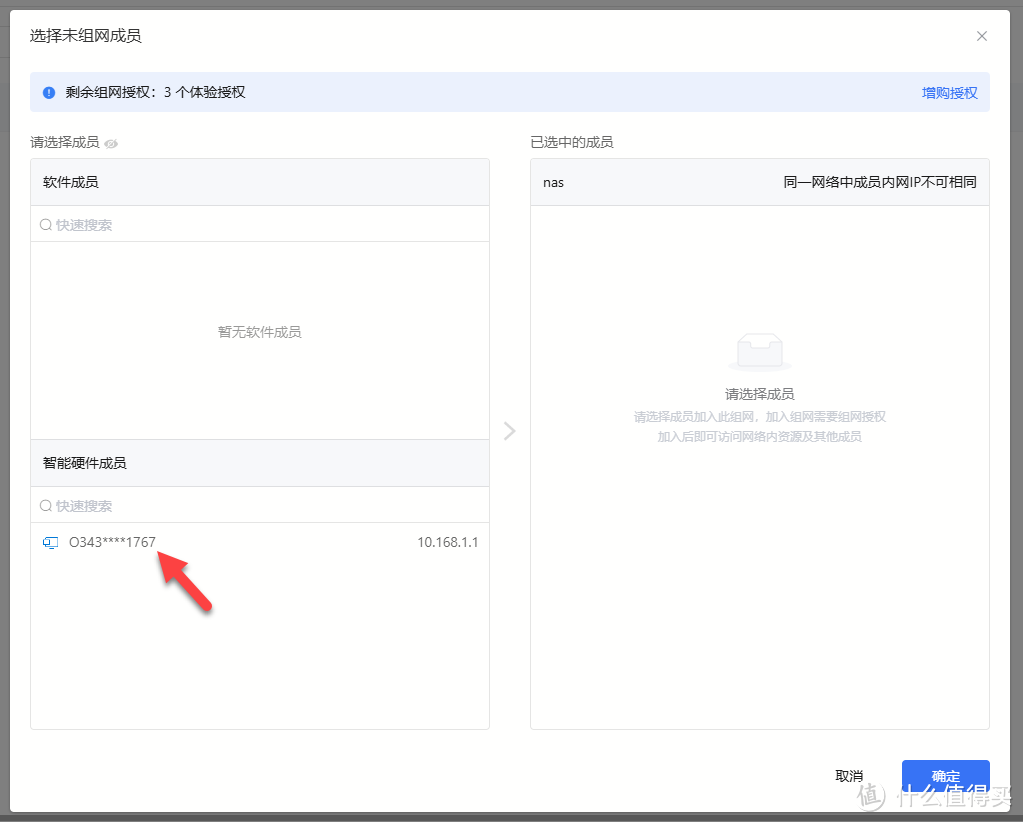1023x822 pixels.
Task: Confirm with the 确定 button
Action: (945, 776)
